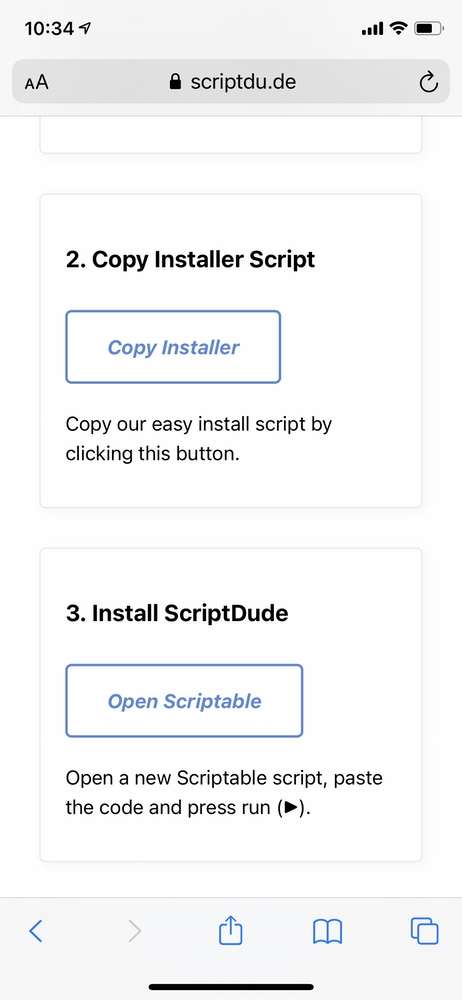This screenshot has width=462, height=1000.
Task: Tap the cellular signal bars icon
Action: pos(372,29)
